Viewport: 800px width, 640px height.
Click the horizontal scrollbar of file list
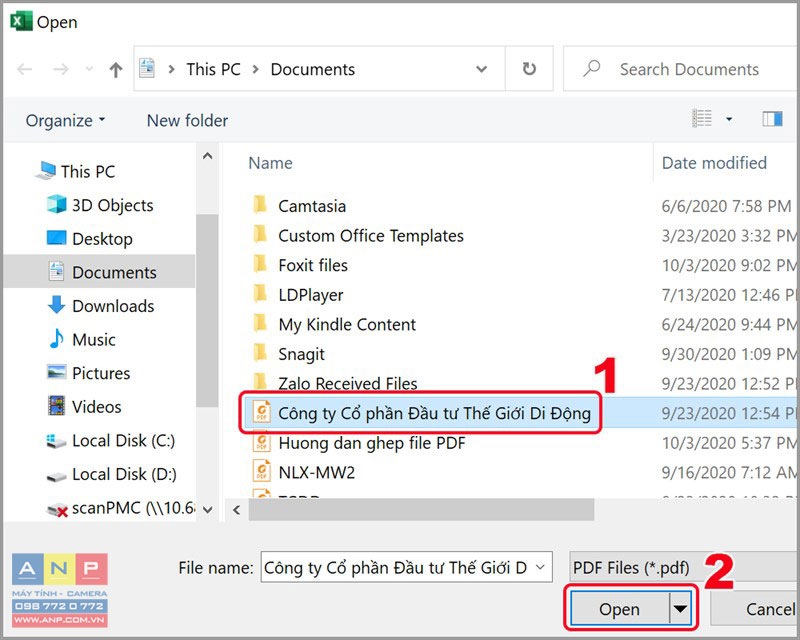[421, 509]
